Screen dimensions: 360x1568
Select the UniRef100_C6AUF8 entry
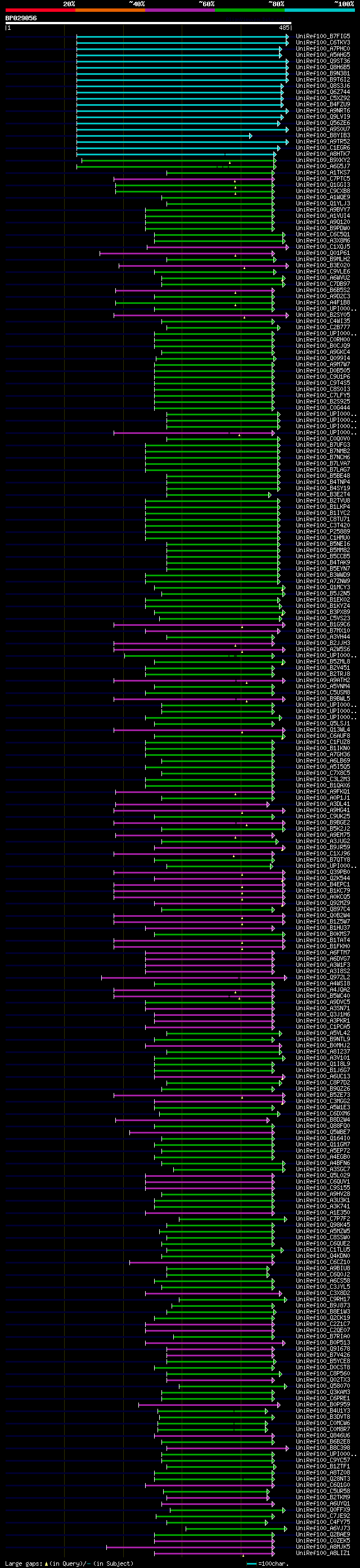coord(323,736)
